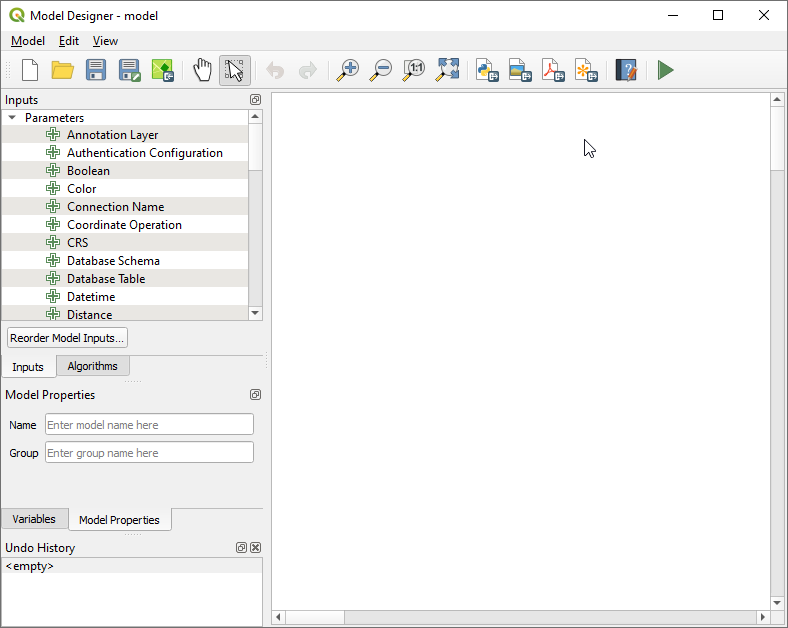Export the model as a Python script
The height and width of the screenshot is (628, 788).
click(487, 70)
